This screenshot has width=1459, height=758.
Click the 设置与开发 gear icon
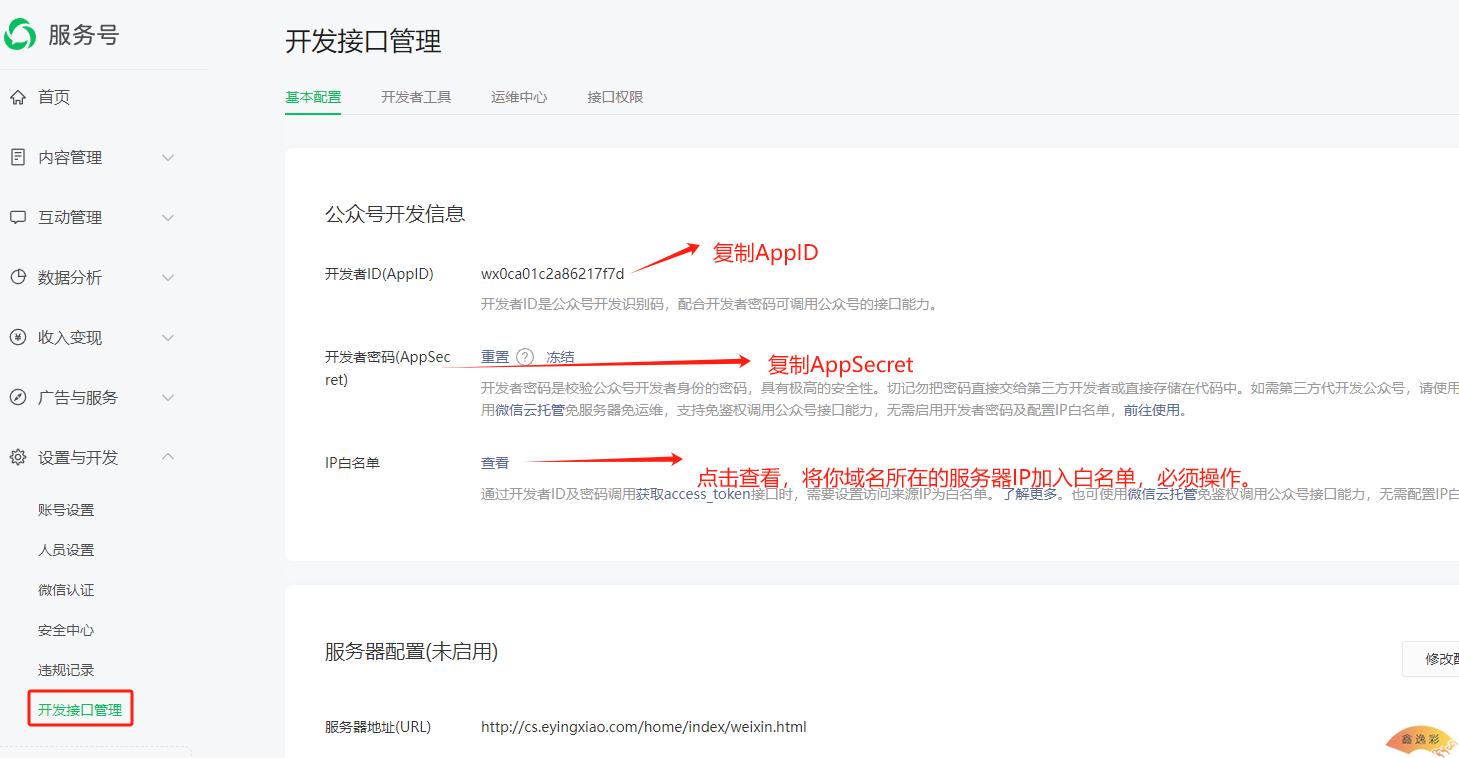click(17, 457)
